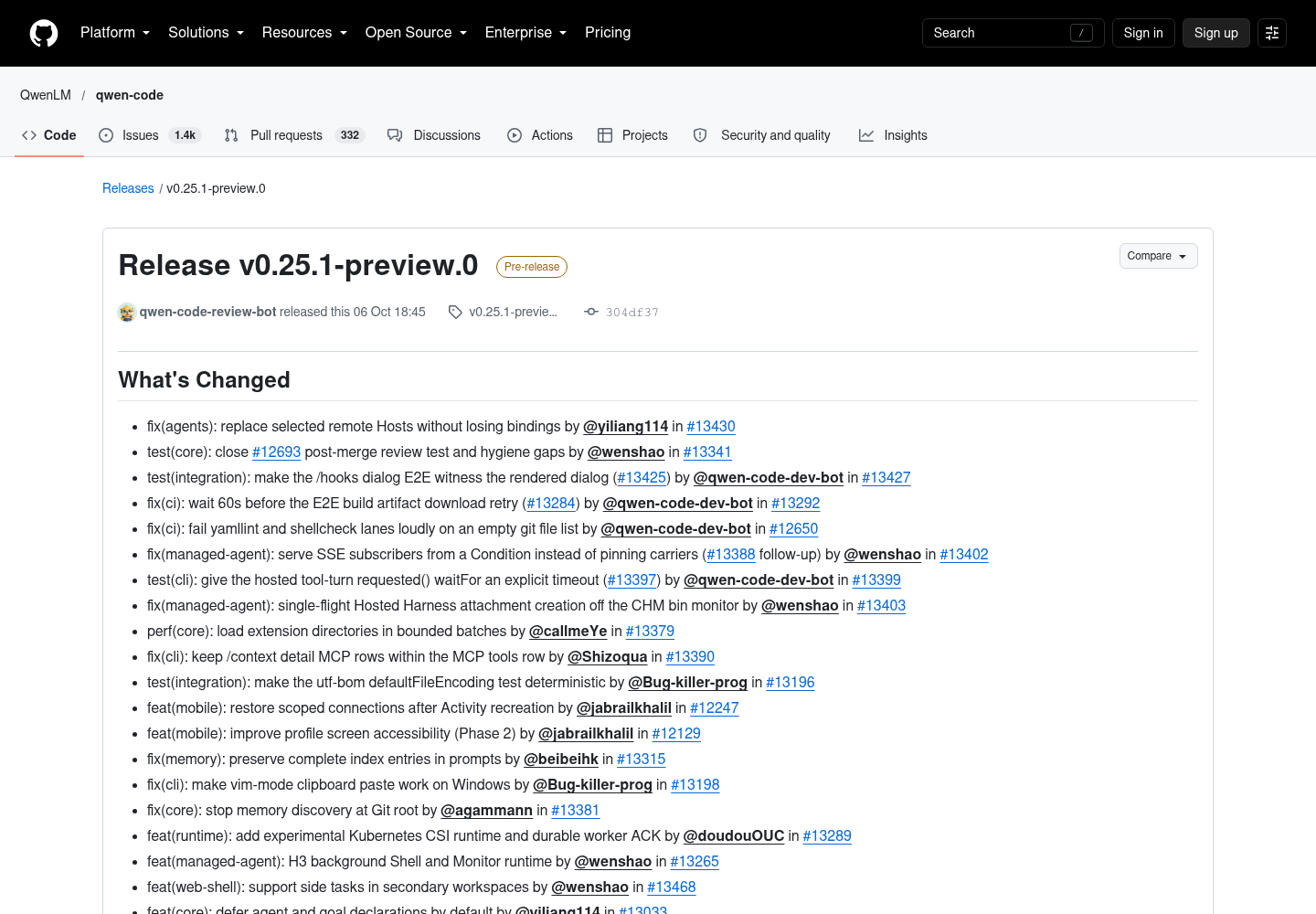This screenshot has height=914, width=1316.
Task: Click the tag icon beside v0.25.1-previe...
Action: click(455, 313)
